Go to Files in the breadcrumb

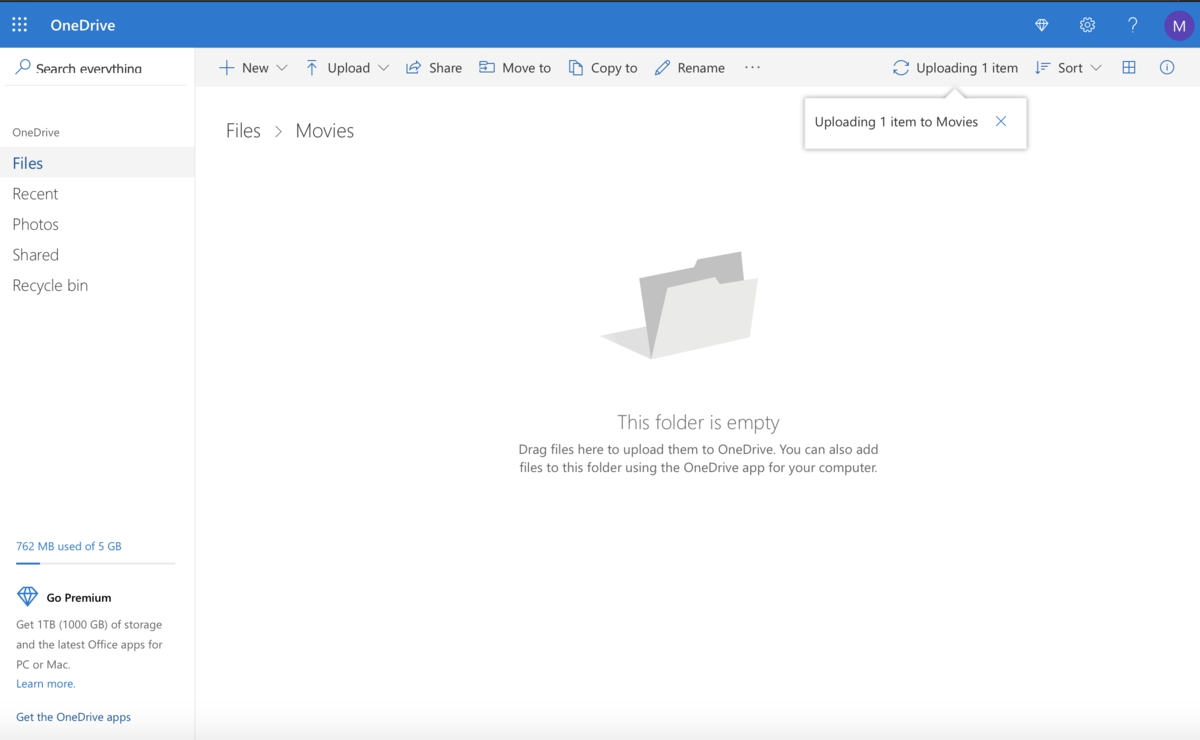point(243,131)
